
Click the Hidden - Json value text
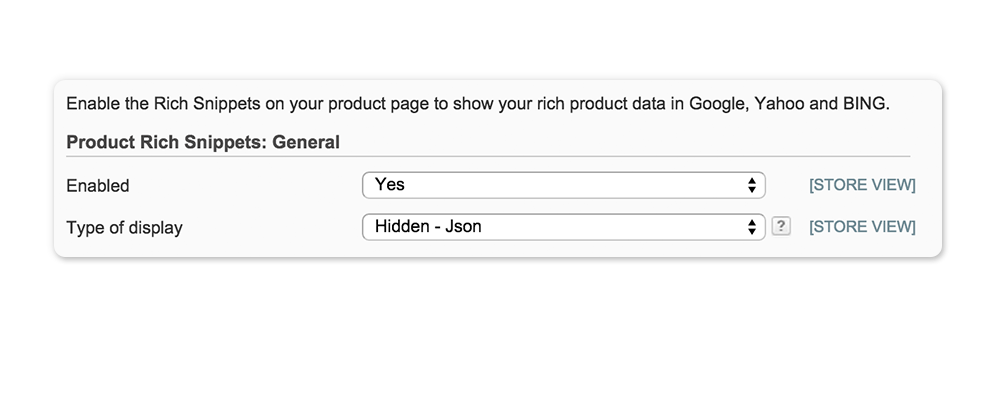(x=428, y=226)
